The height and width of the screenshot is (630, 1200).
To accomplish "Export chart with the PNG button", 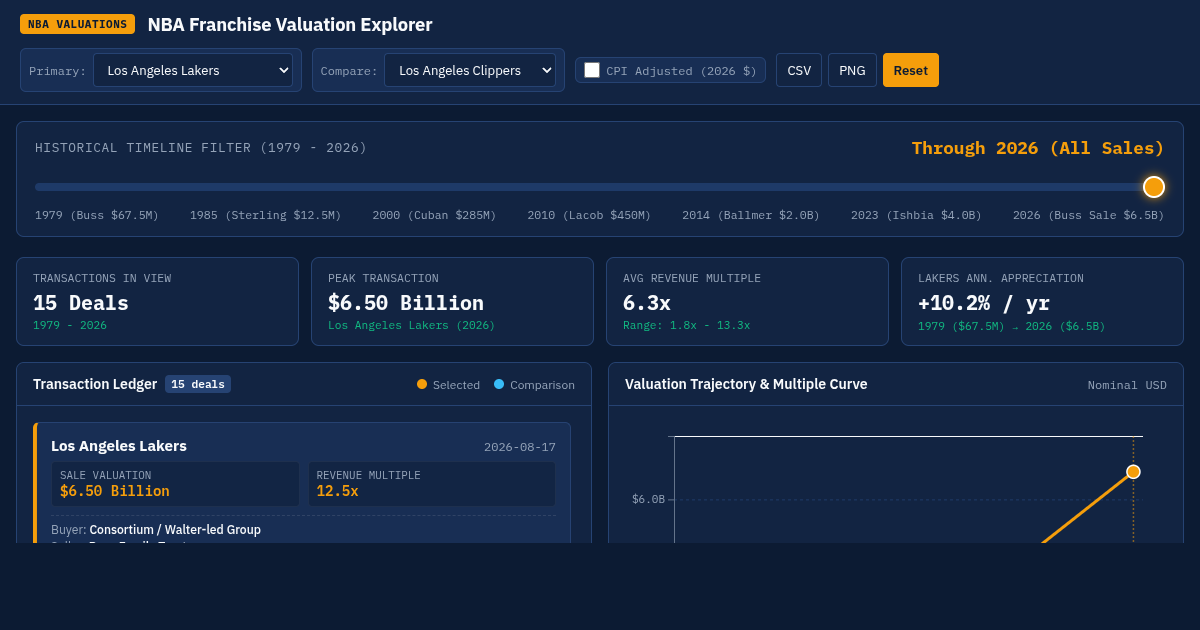I will [852, 70].
